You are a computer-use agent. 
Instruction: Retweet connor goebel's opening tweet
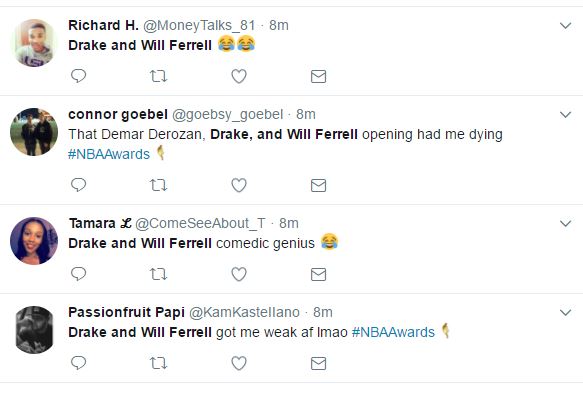coord(158,185)
